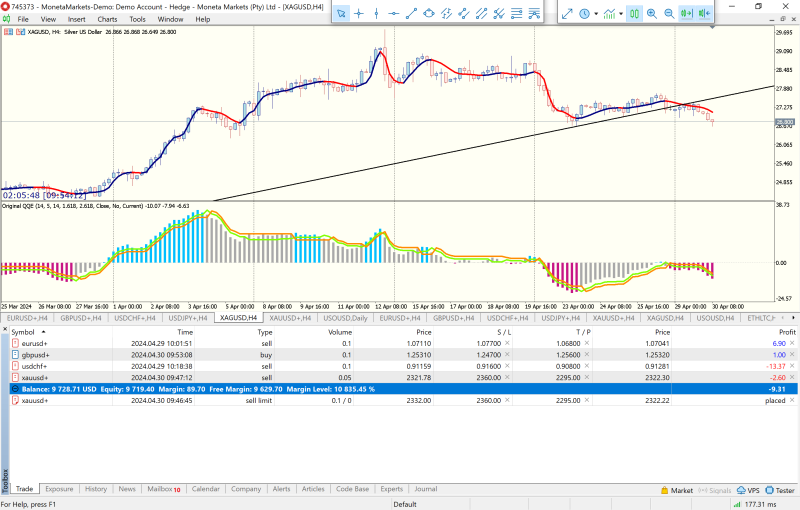800x510 pixels.
Task: Open the Charts menu
Action: (x=107, y=19)
